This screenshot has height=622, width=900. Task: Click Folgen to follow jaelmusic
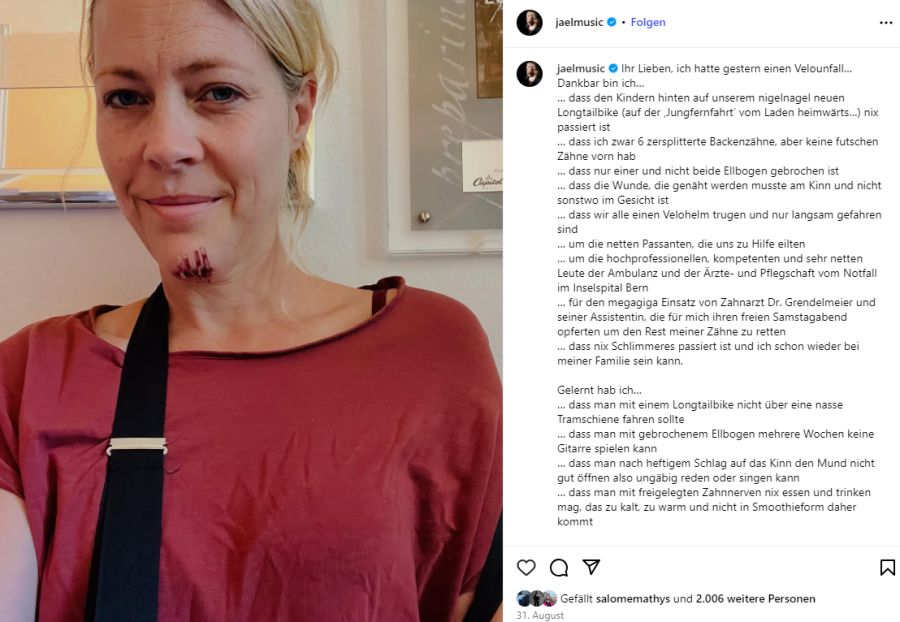648,22
